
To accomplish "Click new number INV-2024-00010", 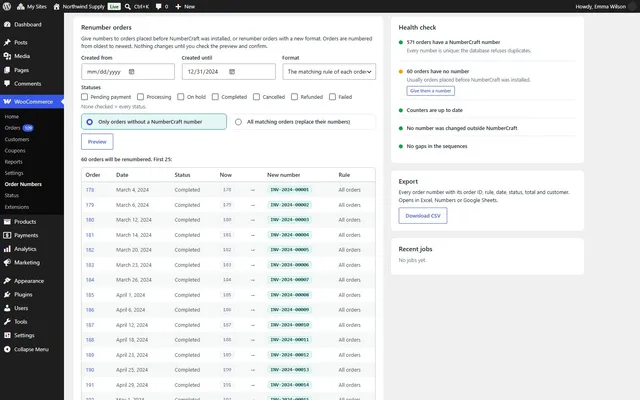I will (x=290, y=325).
